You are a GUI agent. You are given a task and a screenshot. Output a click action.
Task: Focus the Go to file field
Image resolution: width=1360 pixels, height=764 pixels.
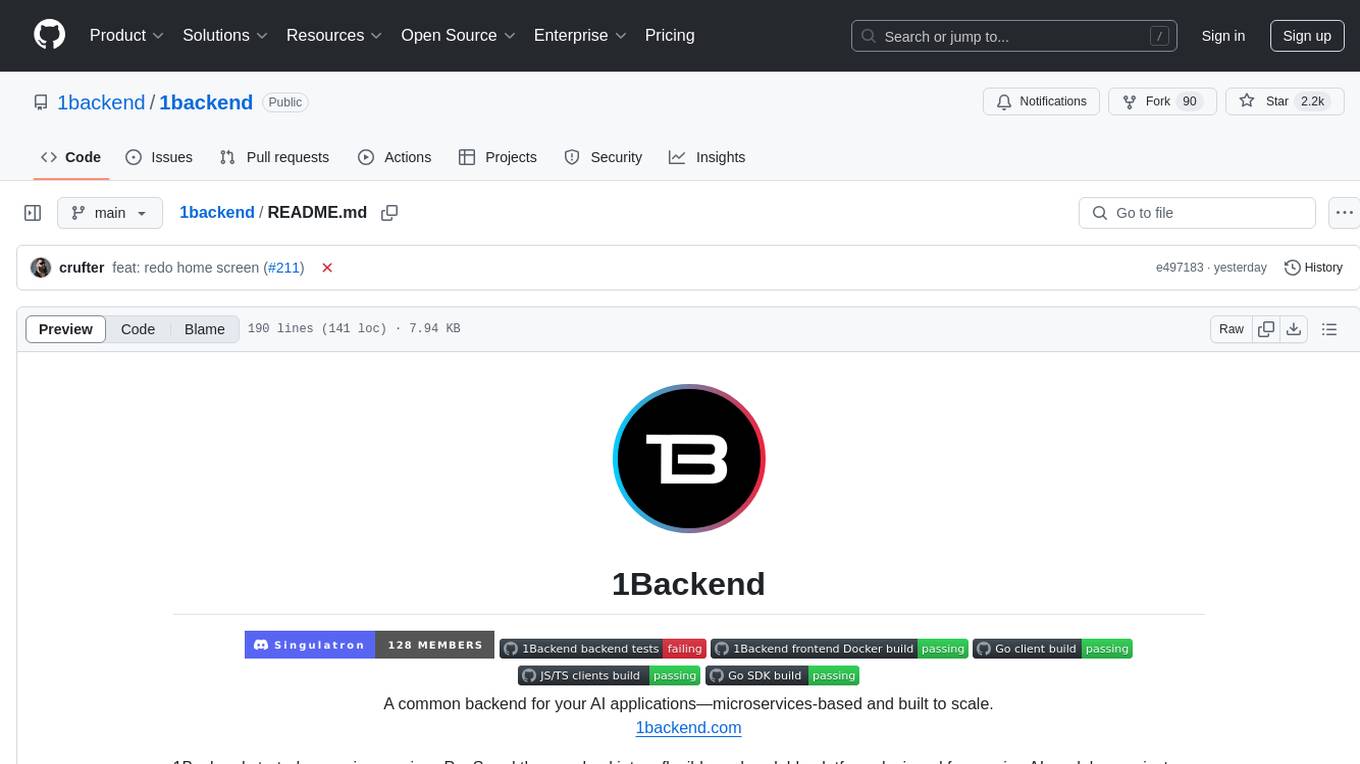[x=1197, y=213]
